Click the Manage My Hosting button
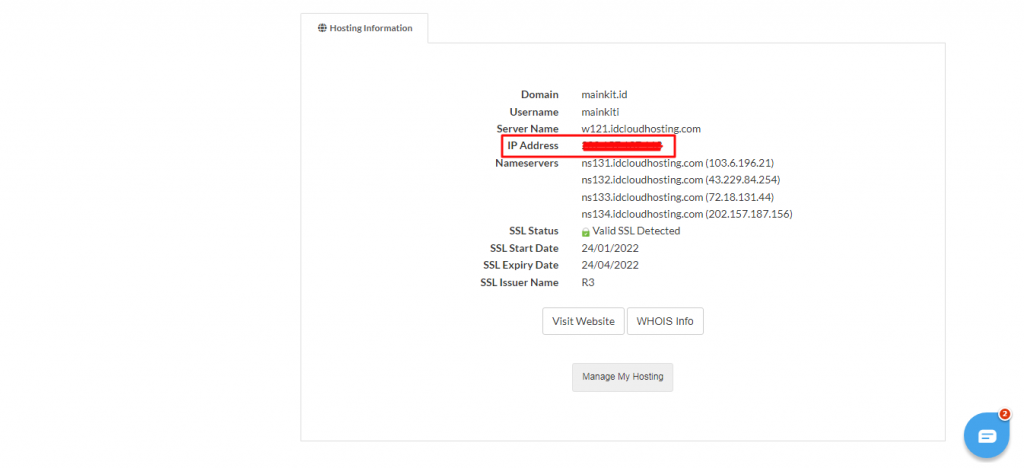The image size is (1024, 468). (622, 377)
